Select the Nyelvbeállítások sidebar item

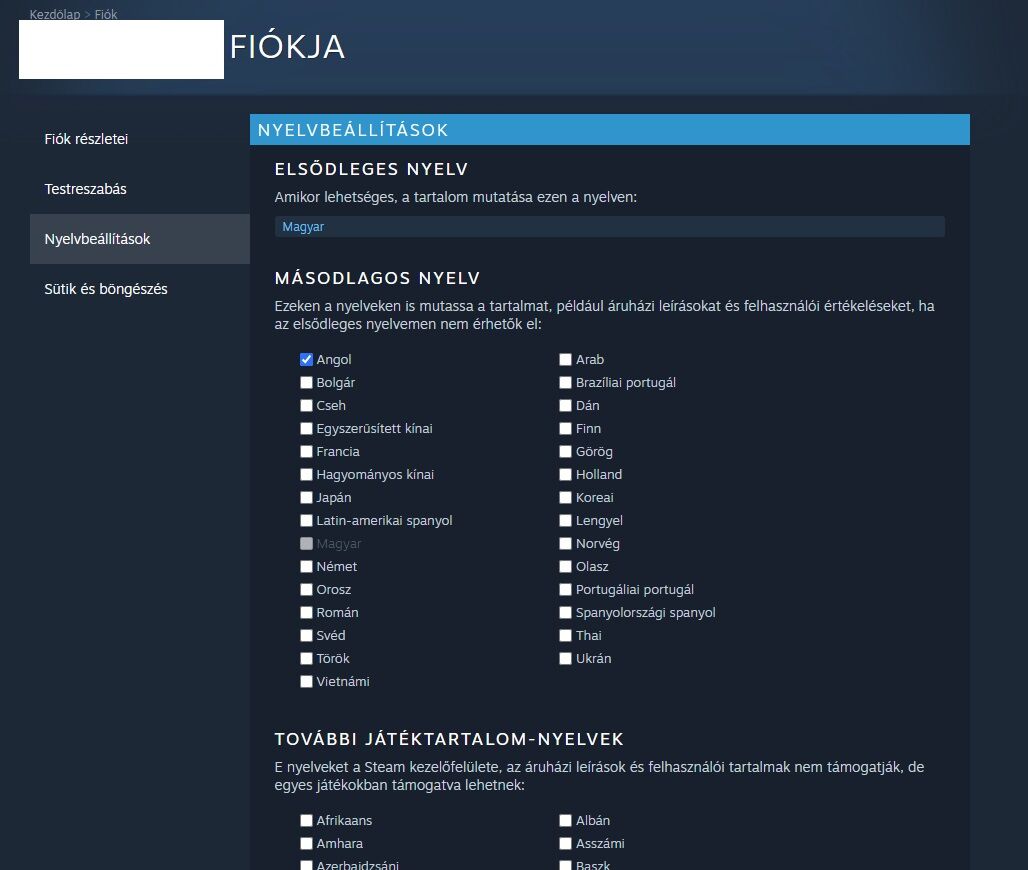97,239
